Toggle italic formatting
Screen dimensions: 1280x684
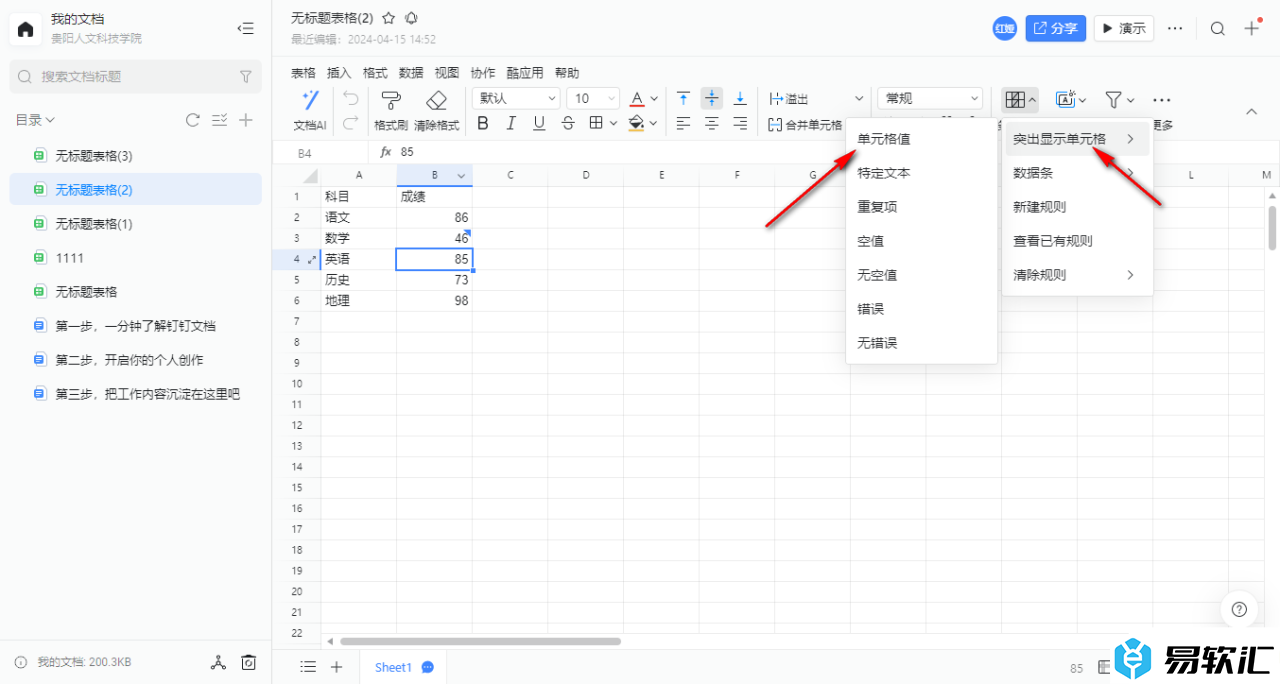tap(511, 123)
